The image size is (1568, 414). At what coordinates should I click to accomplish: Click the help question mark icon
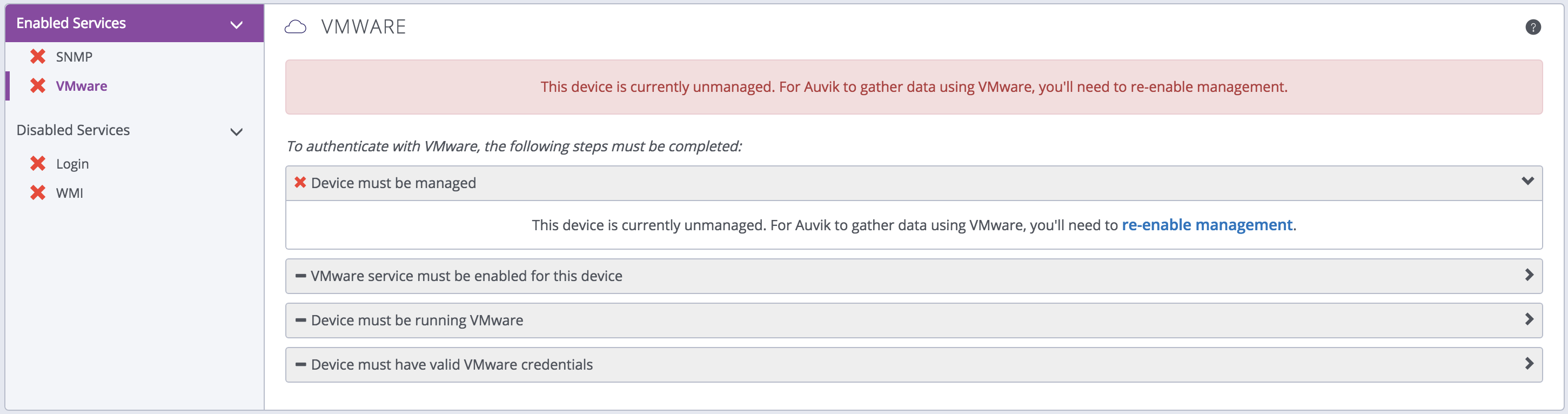(1533, 28)
